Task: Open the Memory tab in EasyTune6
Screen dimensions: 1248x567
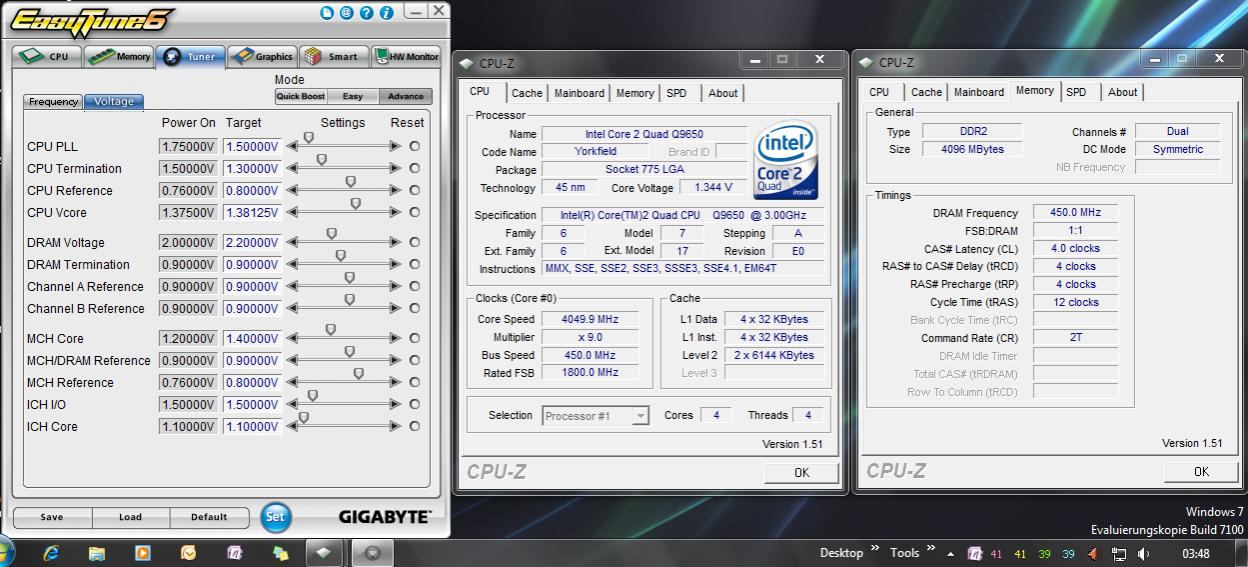Action: pos(119,56)
